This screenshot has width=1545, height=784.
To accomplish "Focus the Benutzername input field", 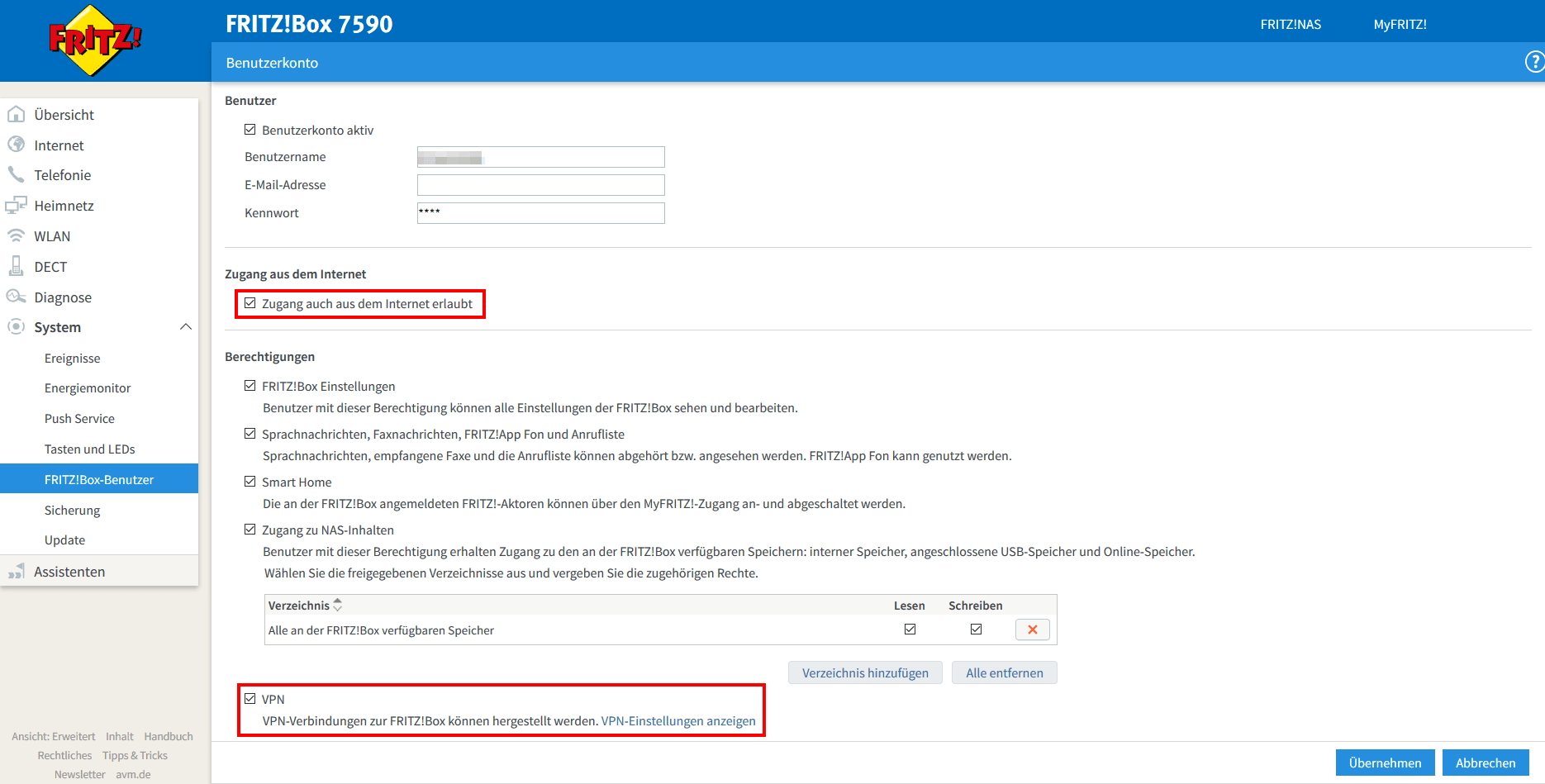I will point(541,157).
